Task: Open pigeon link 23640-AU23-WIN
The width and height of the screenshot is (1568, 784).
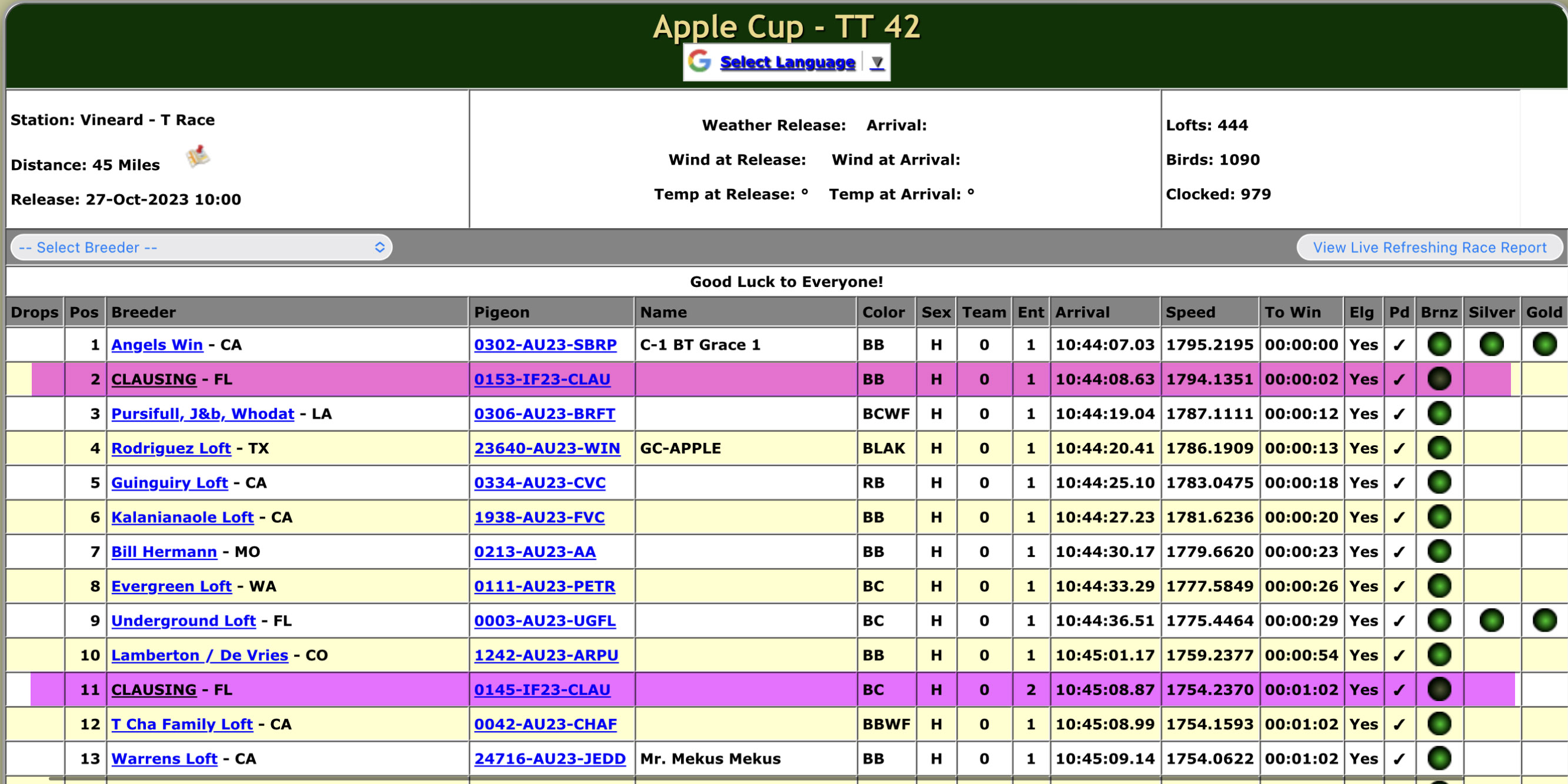Action: click(546, 449)
